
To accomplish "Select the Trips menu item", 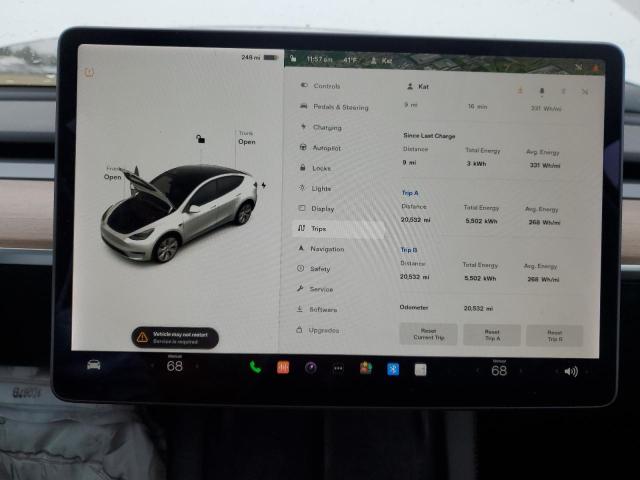I will pos(339,229).
